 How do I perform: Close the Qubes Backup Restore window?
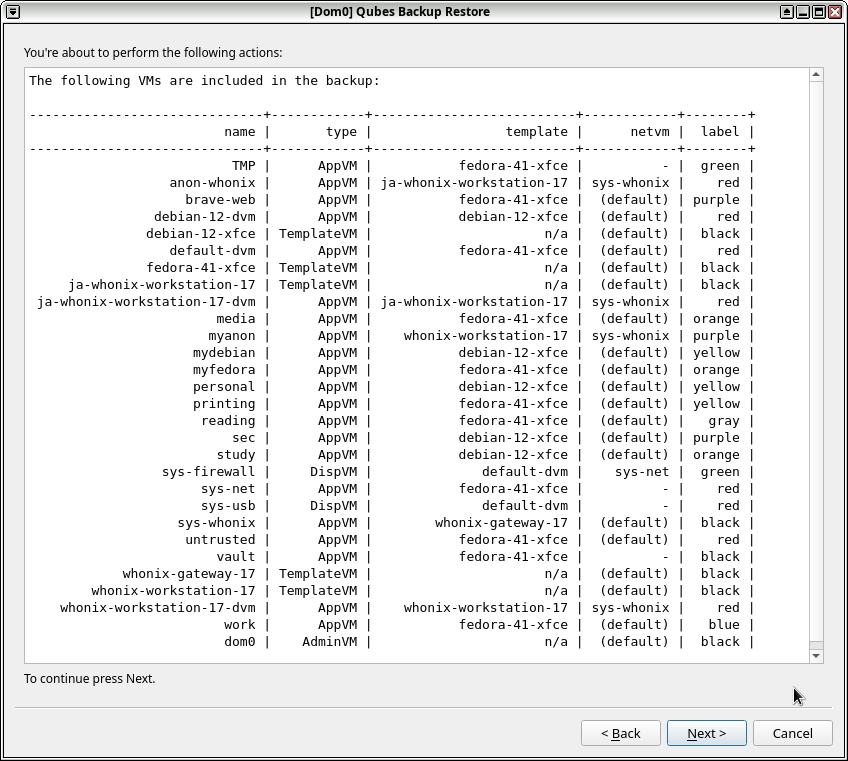point(835,11)
